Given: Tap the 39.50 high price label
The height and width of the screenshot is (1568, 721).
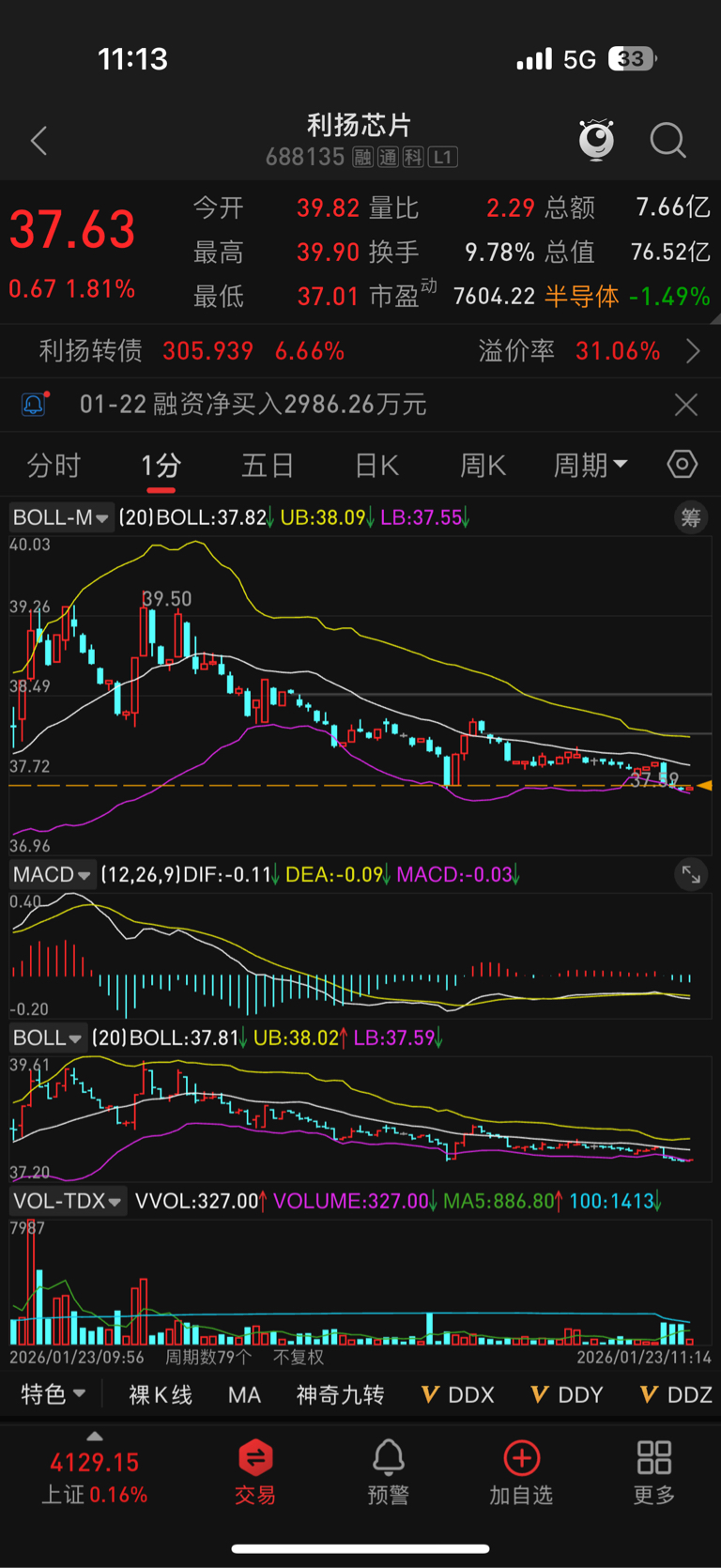Looking at the screenshot, I should click(167, 599).
